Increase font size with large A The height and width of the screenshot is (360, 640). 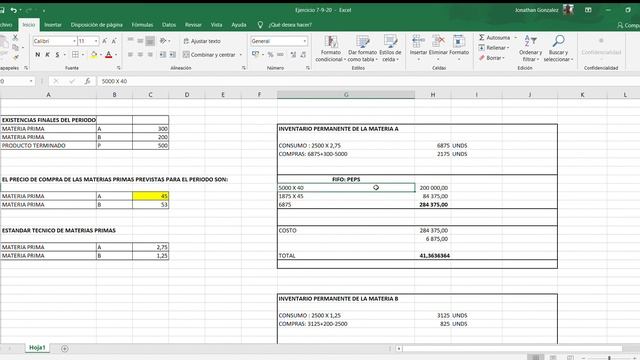104,41
